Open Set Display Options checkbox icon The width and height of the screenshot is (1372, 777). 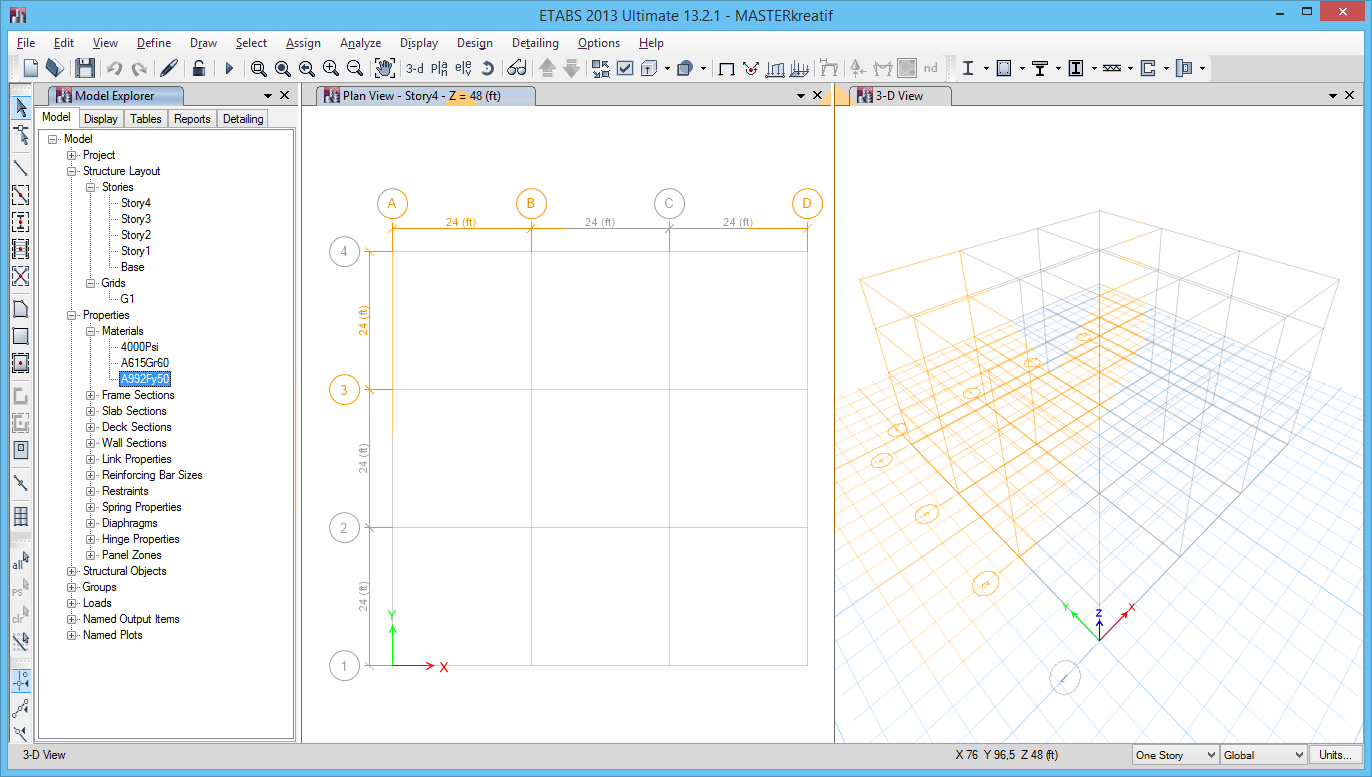pyautogui.click(x=625, y=68)
